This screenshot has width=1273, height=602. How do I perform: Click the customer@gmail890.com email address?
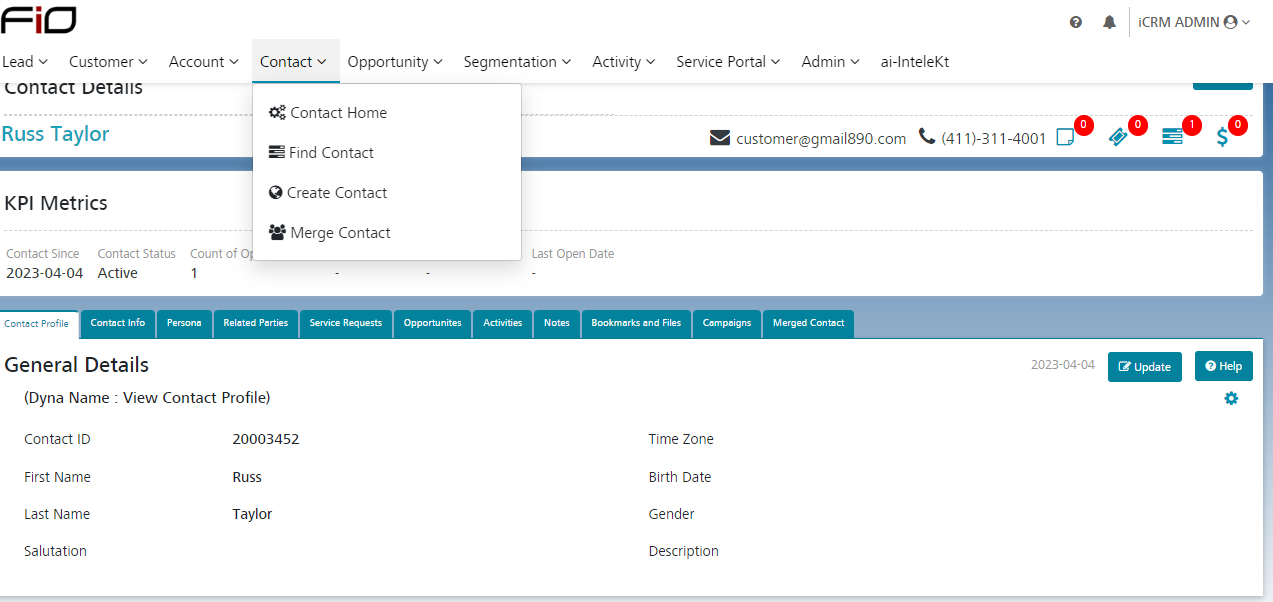point(820,138)
